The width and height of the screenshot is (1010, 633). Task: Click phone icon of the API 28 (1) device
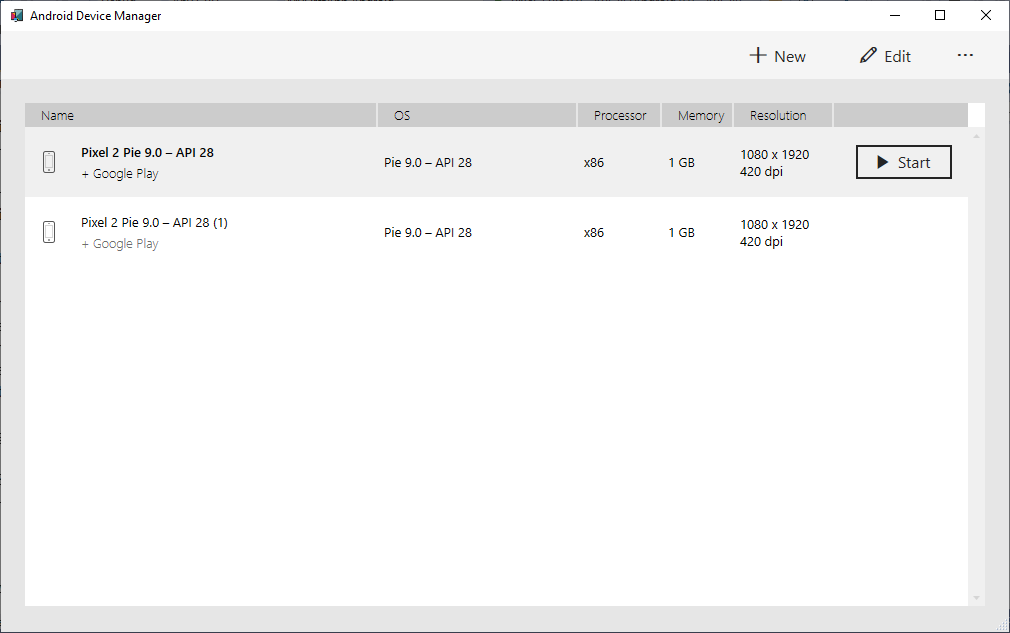(49, 232)
